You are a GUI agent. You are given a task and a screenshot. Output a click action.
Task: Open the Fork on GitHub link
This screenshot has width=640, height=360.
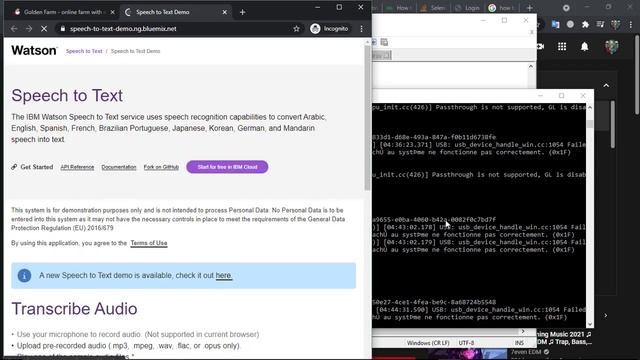(161, 167)
